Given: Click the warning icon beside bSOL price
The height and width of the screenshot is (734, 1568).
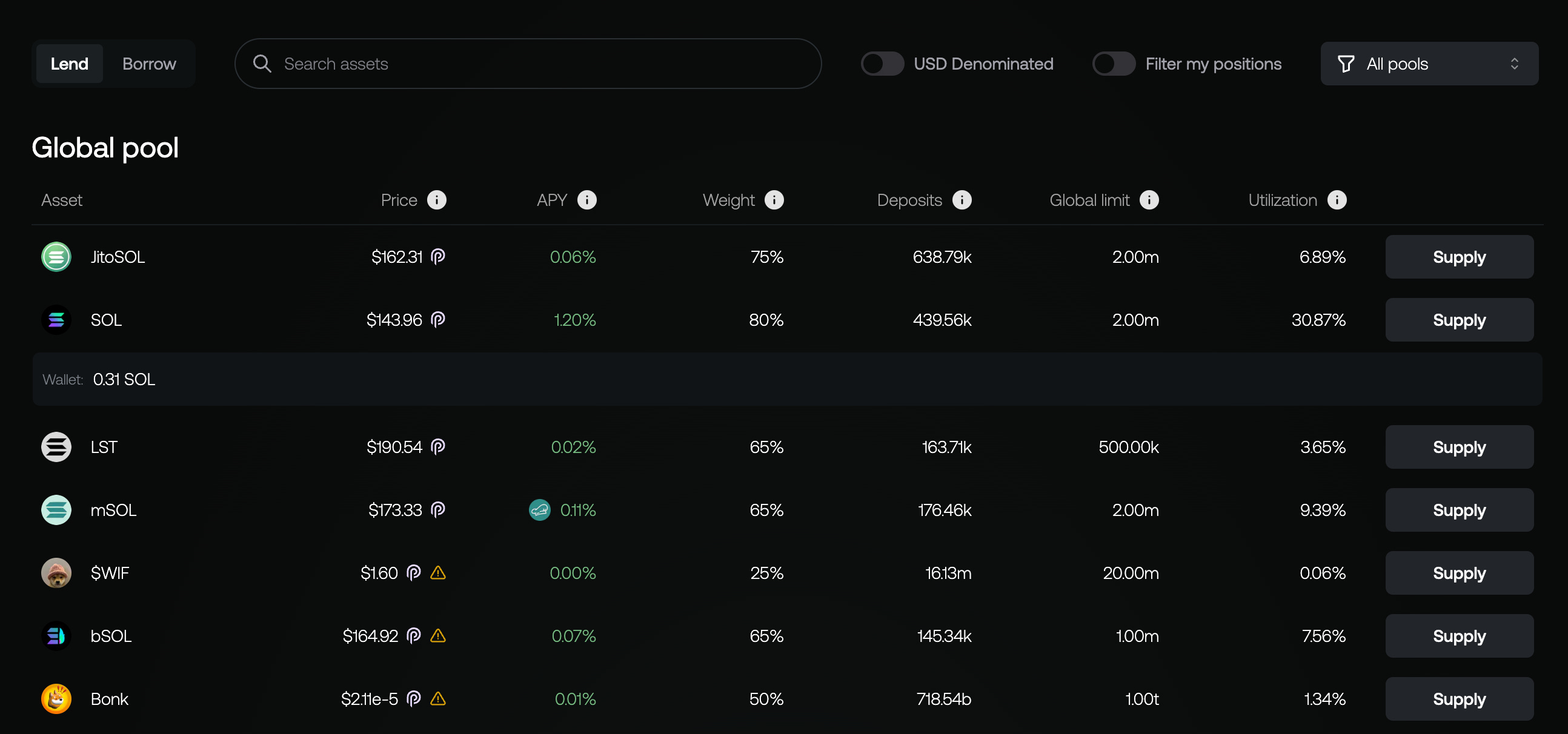Looking at the screenshot, I should [x=437, y=636].
